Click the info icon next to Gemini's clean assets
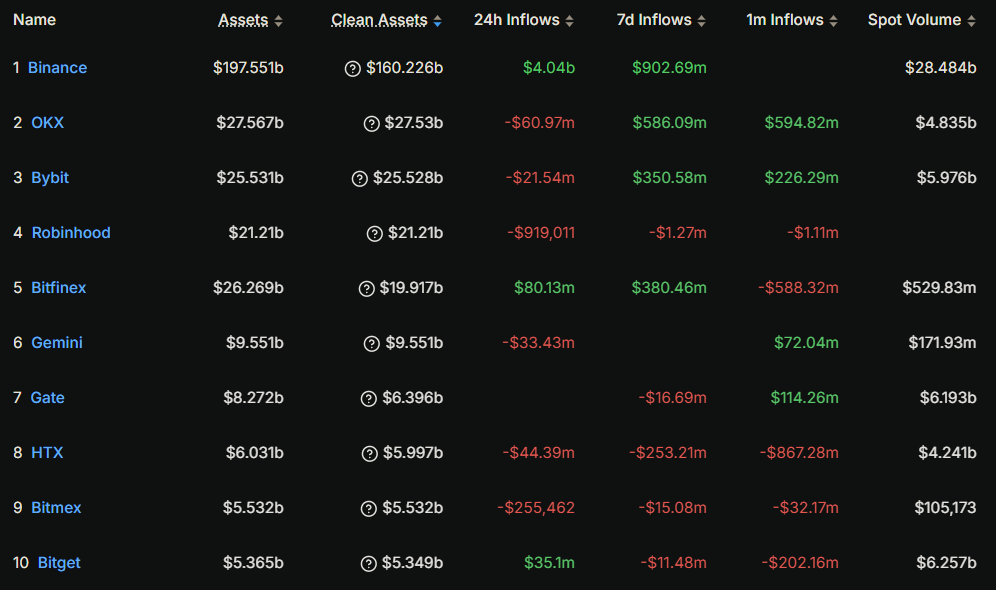Screen dimensions: 996x590 [371, 343]
